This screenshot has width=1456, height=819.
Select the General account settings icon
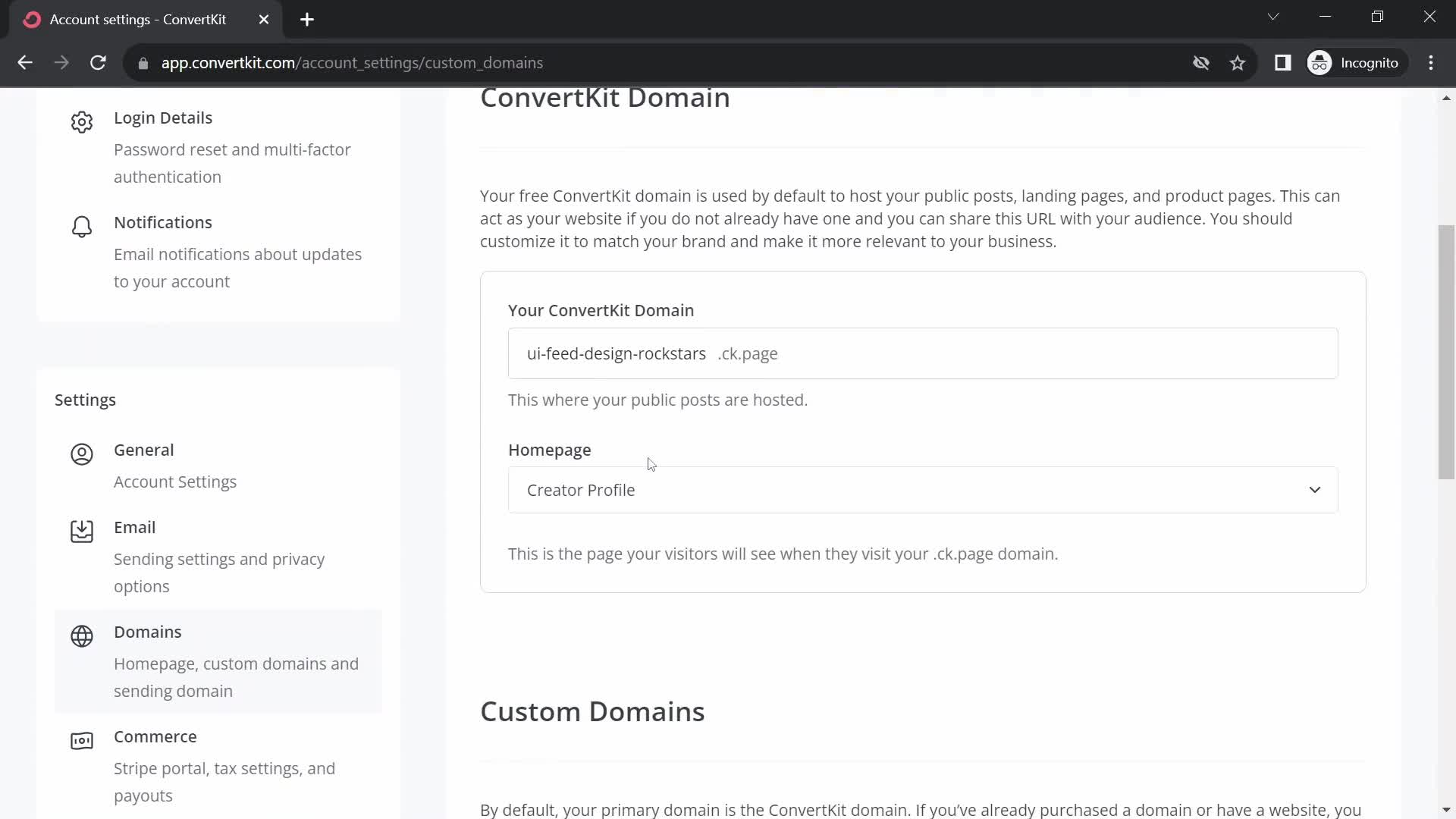(81, 453)
